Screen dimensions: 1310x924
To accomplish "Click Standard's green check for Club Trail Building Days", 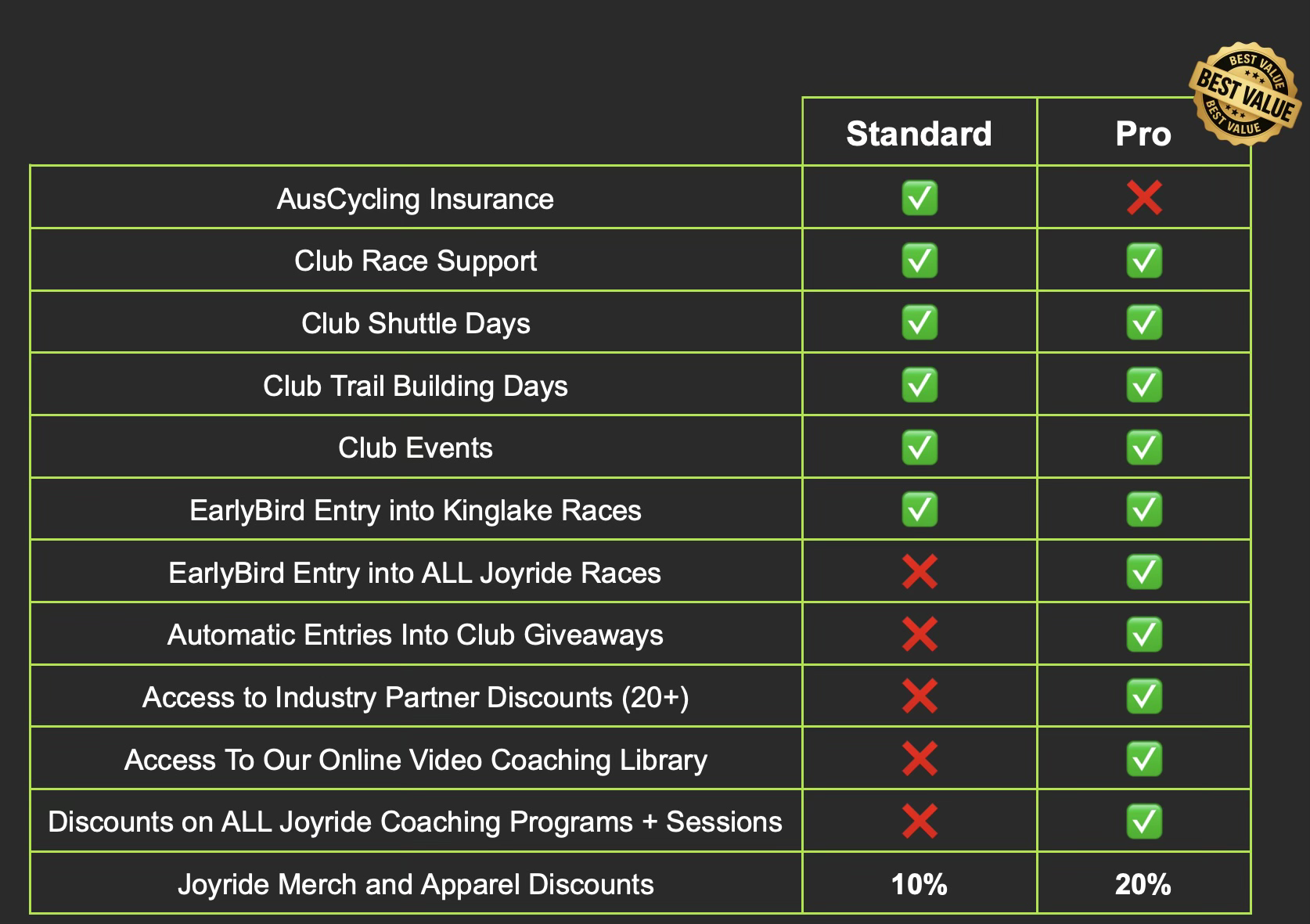I will point(920,385).
